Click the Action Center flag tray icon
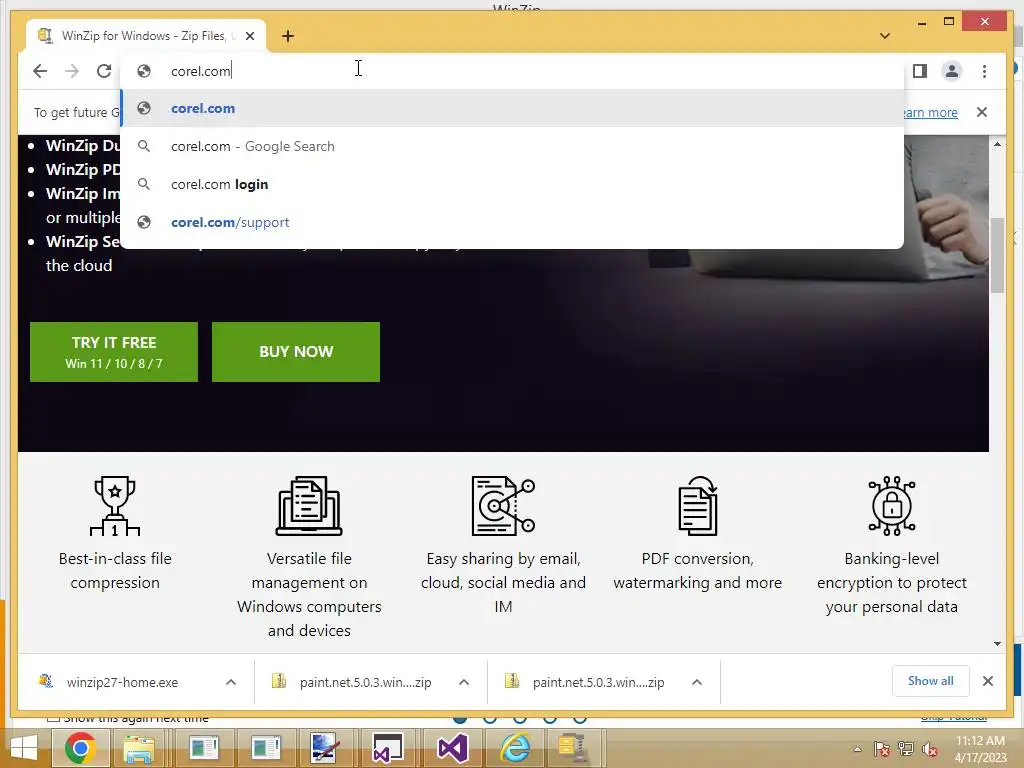The height and width of the screenshot is (768, 1024). [x=881, y=749]
